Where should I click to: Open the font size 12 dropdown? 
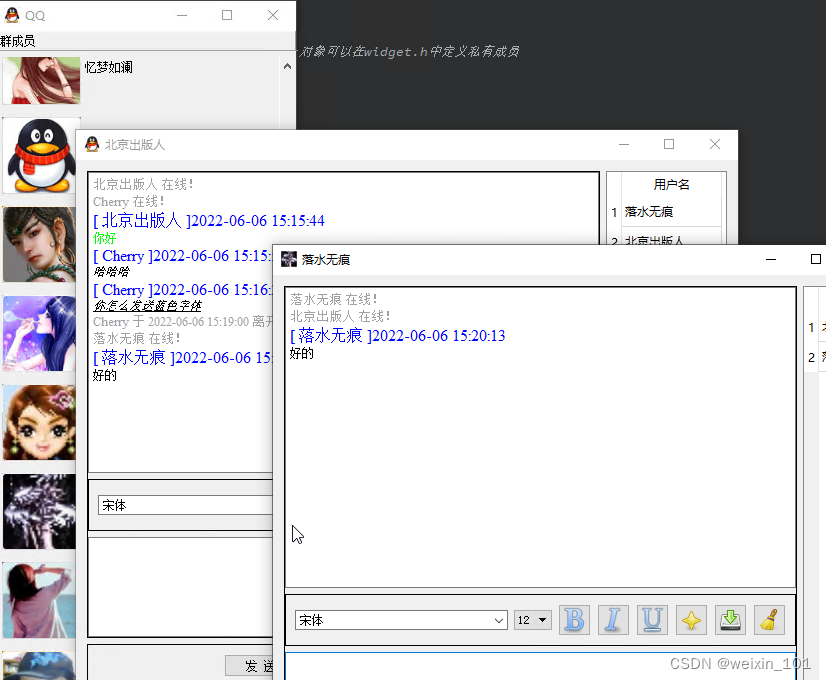(533, 620)
